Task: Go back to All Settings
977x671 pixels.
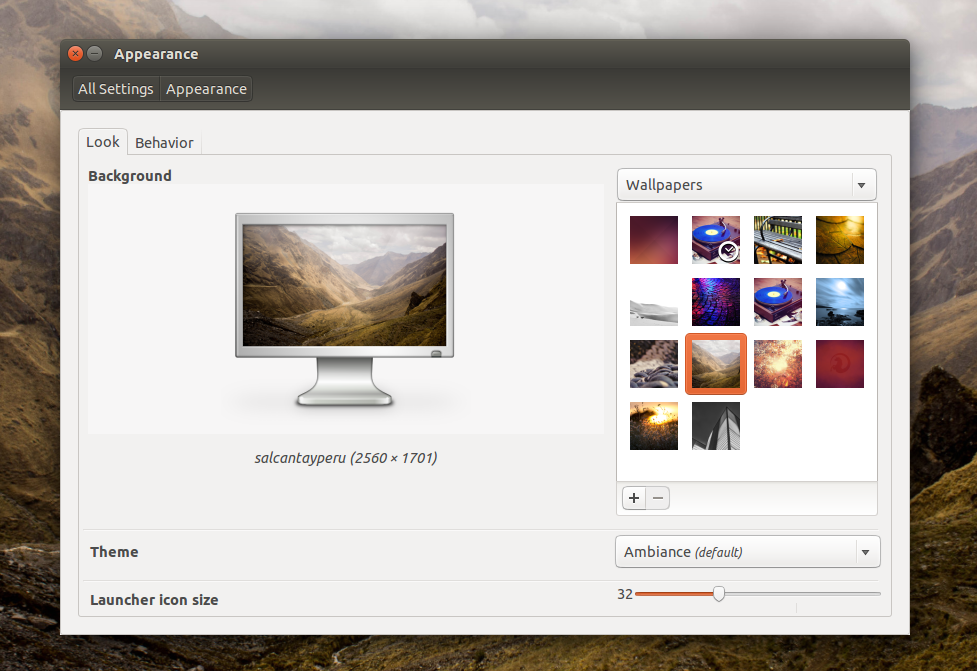Action: click(116, 89)
